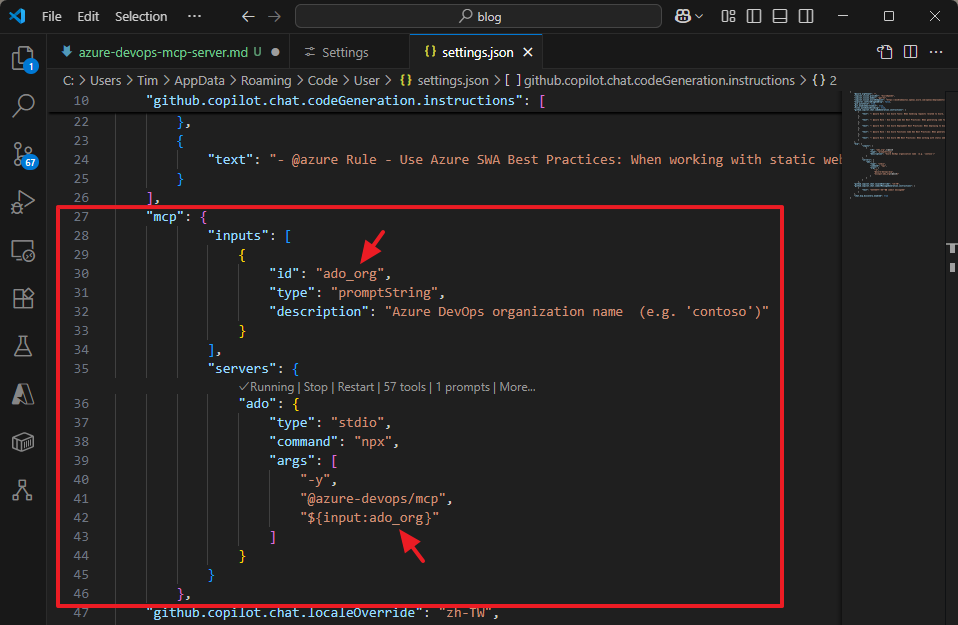The image size is (958, 625).
Task: Click Restart in the MCP server CodeLens
Action: coord(355,387)
